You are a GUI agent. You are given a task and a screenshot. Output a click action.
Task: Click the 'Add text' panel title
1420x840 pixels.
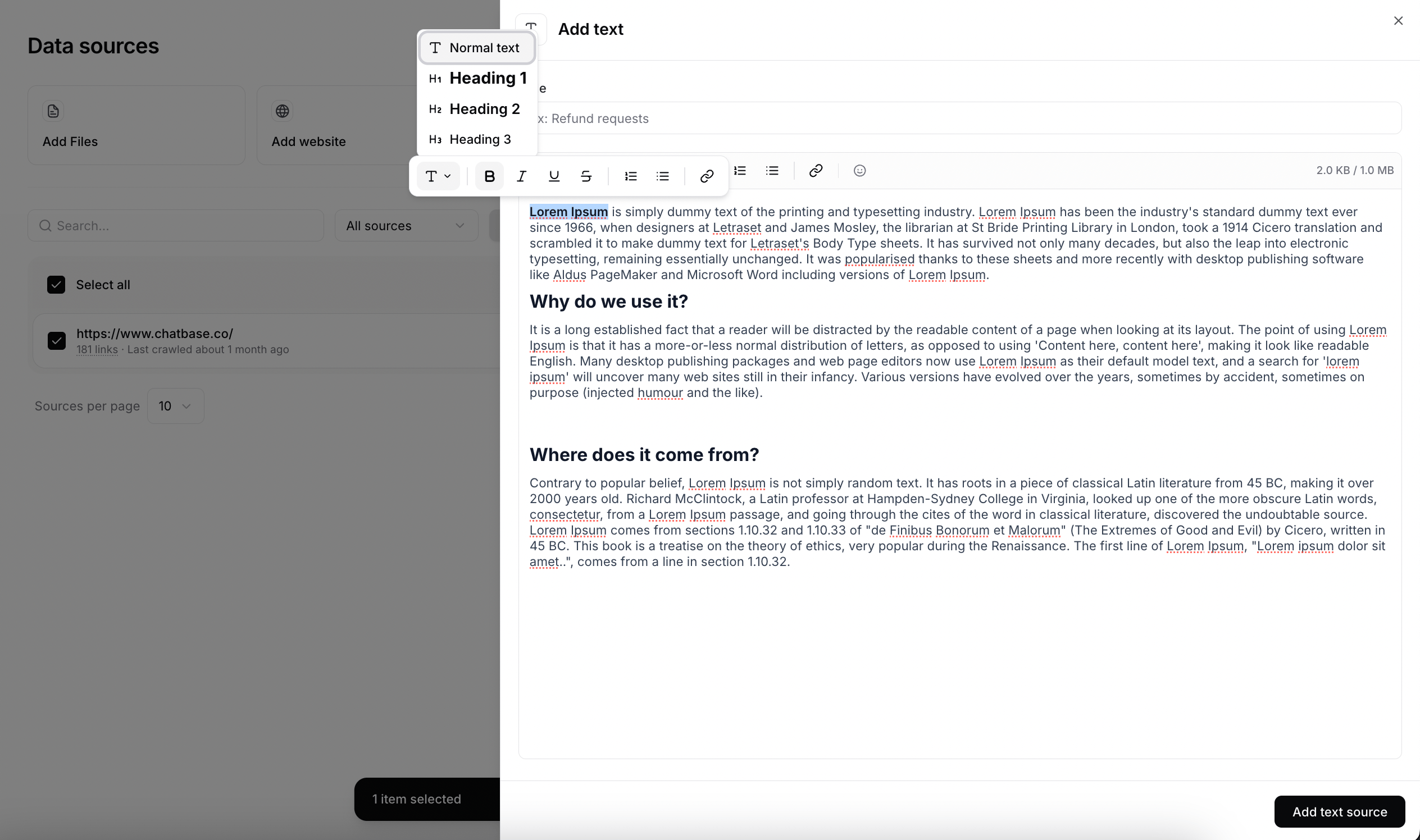pyautogui.click(x=590, y=29)
